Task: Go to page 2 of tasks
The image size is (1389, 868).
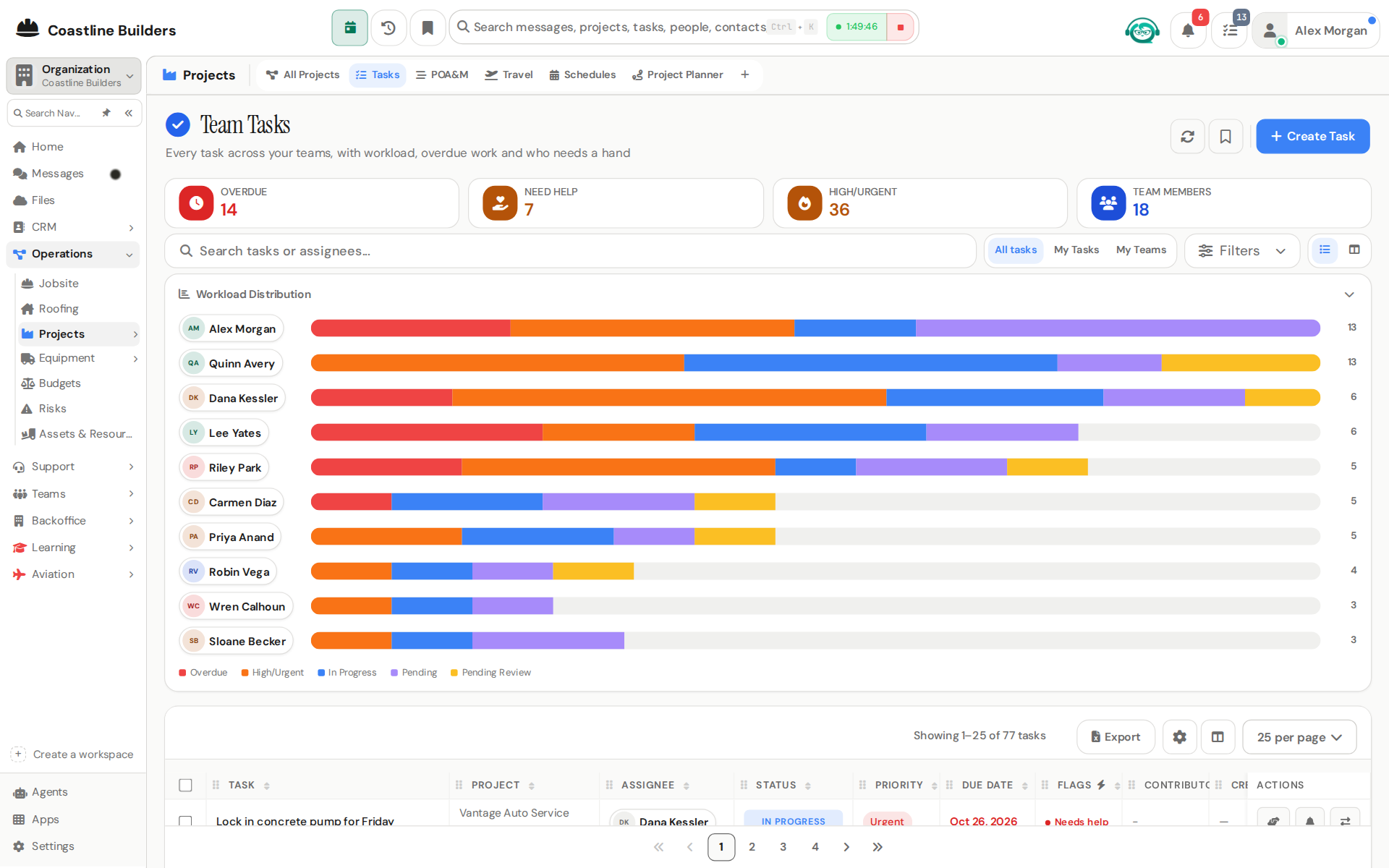Action: [x=752, y=847]
